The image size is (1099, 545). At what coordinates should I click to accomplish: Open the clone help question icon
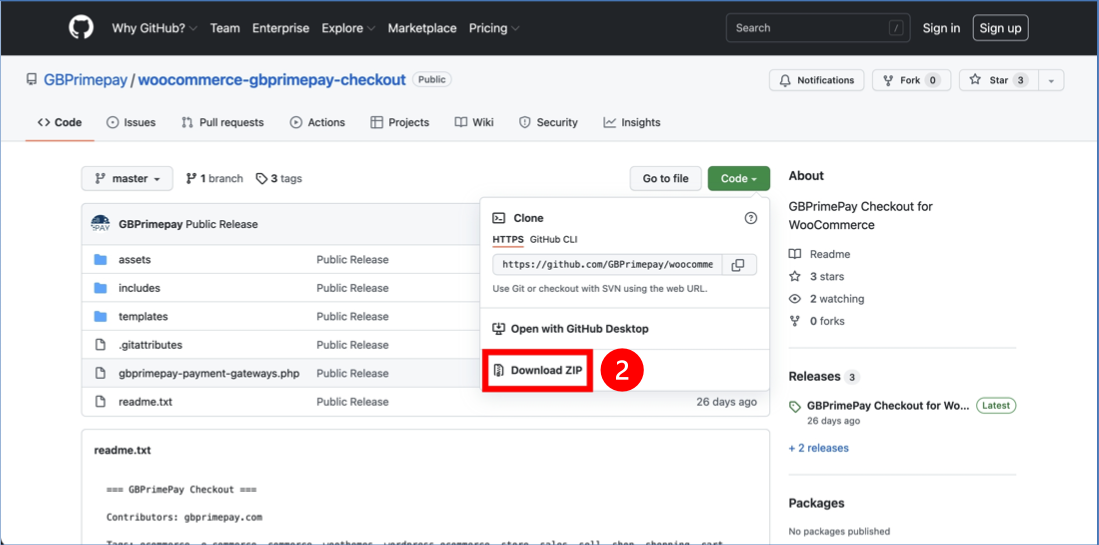pos(751,218)
